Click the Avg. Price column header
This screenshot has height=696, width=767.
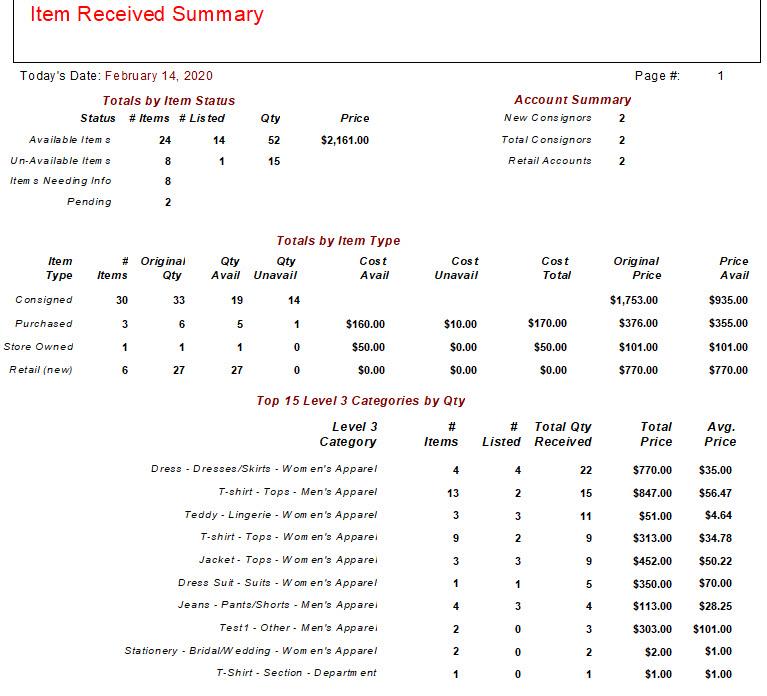[x=720, y=434]
